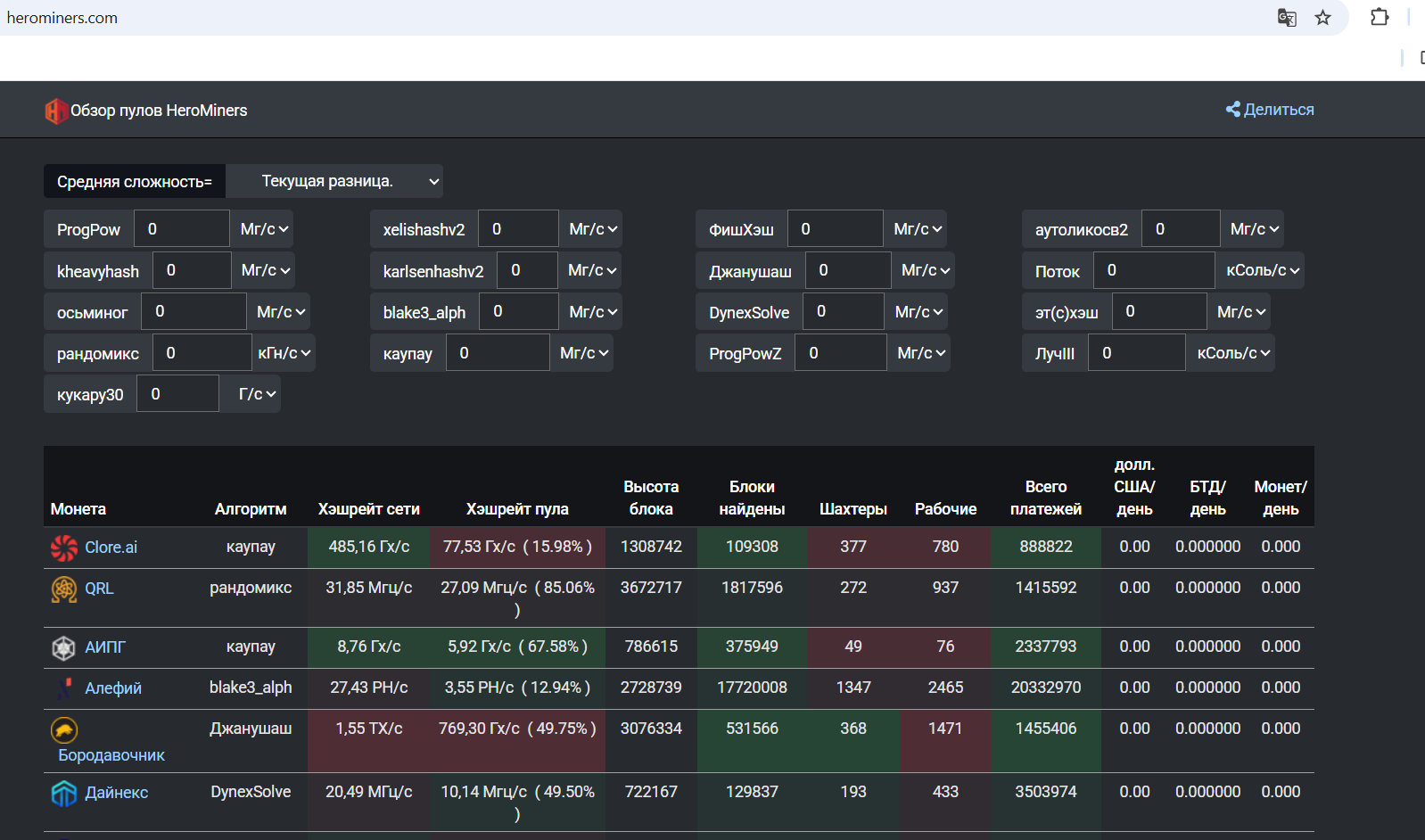Select Clore.ai network hashrate 485,16 Гх/с
Viewport: 1425px width, 840px height.
pos(369,547)
